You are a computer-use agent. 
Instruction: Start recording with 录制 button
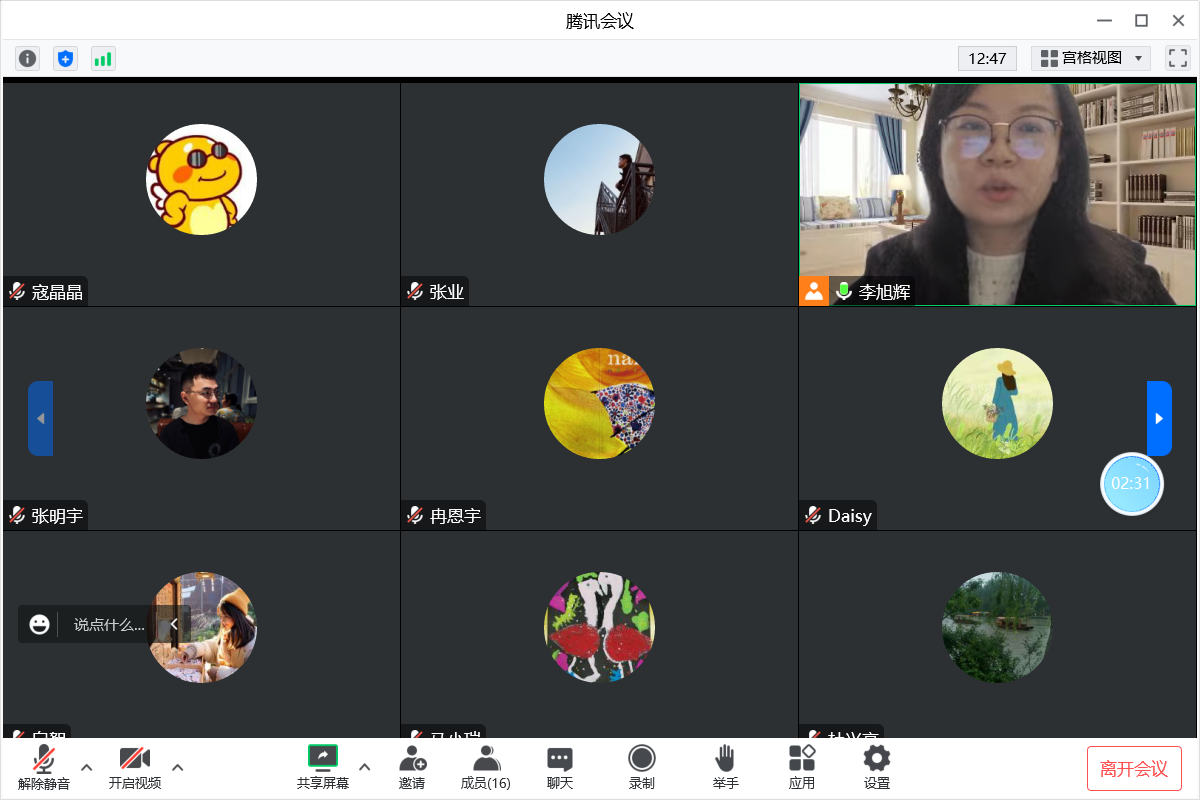(x=641, y=767)
